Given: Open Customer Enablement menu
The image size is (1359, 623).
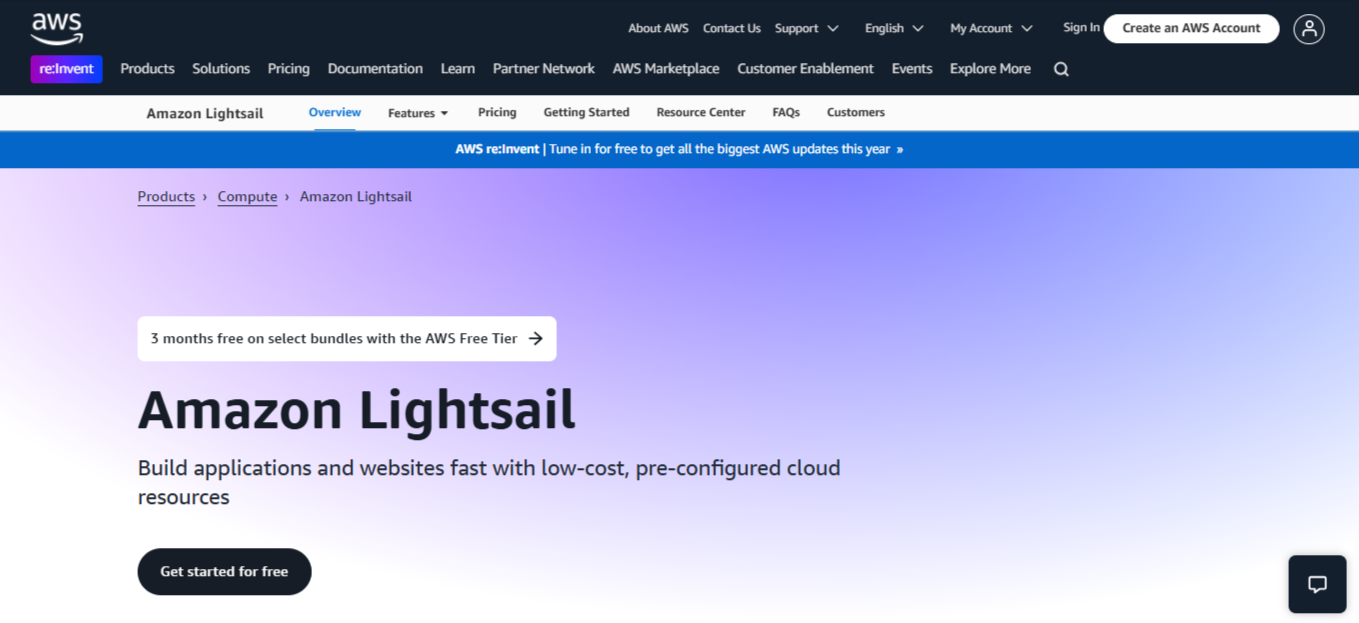Looking at the screenshot, I should point(805,69).
